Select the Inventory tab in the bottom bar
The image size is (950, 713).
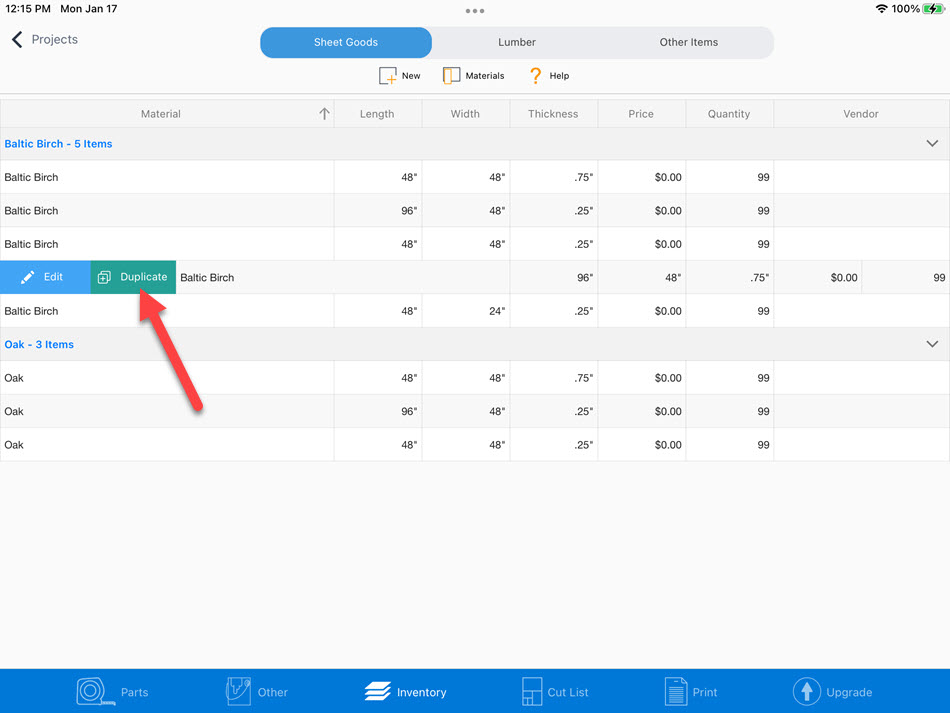[405, 692]
